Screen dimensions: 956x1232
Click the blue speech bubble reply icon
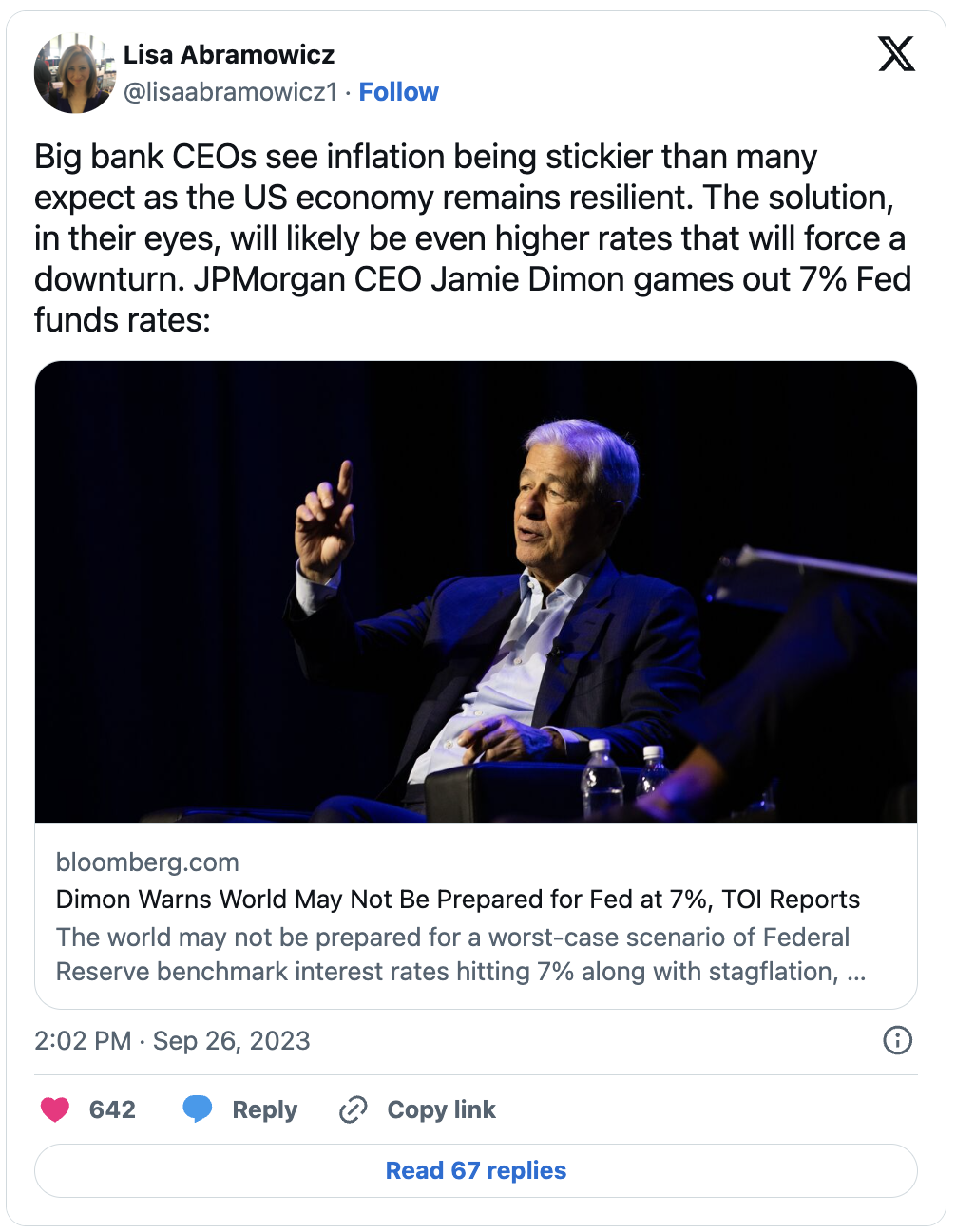[x=198, y=1109]
